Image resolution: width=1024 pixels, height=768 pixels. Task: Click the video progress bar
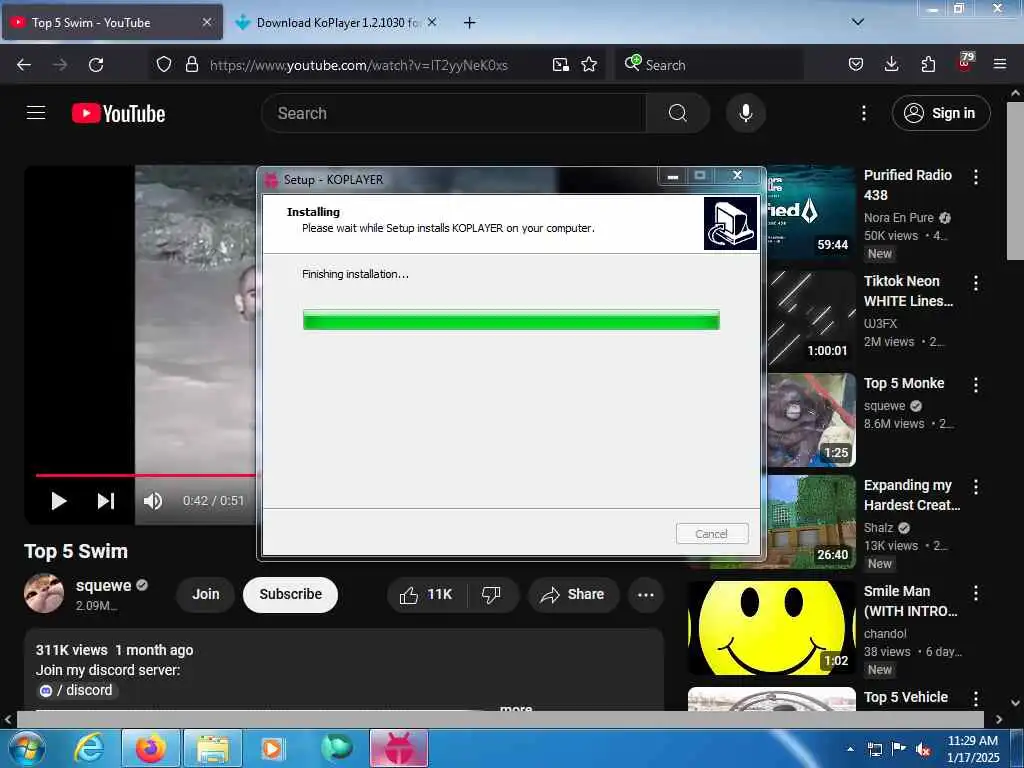point(145,475)
